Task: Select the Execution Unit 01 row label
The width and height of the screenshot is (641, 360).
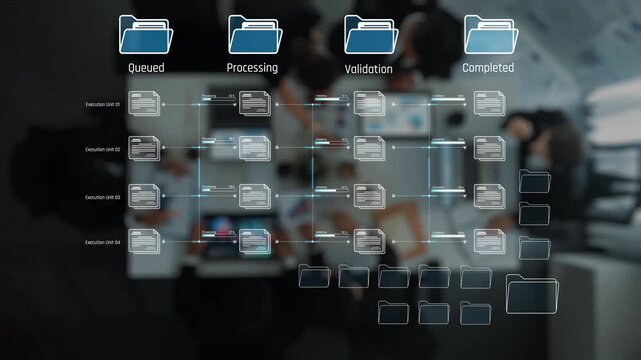Action: click(x=103, y=105)
